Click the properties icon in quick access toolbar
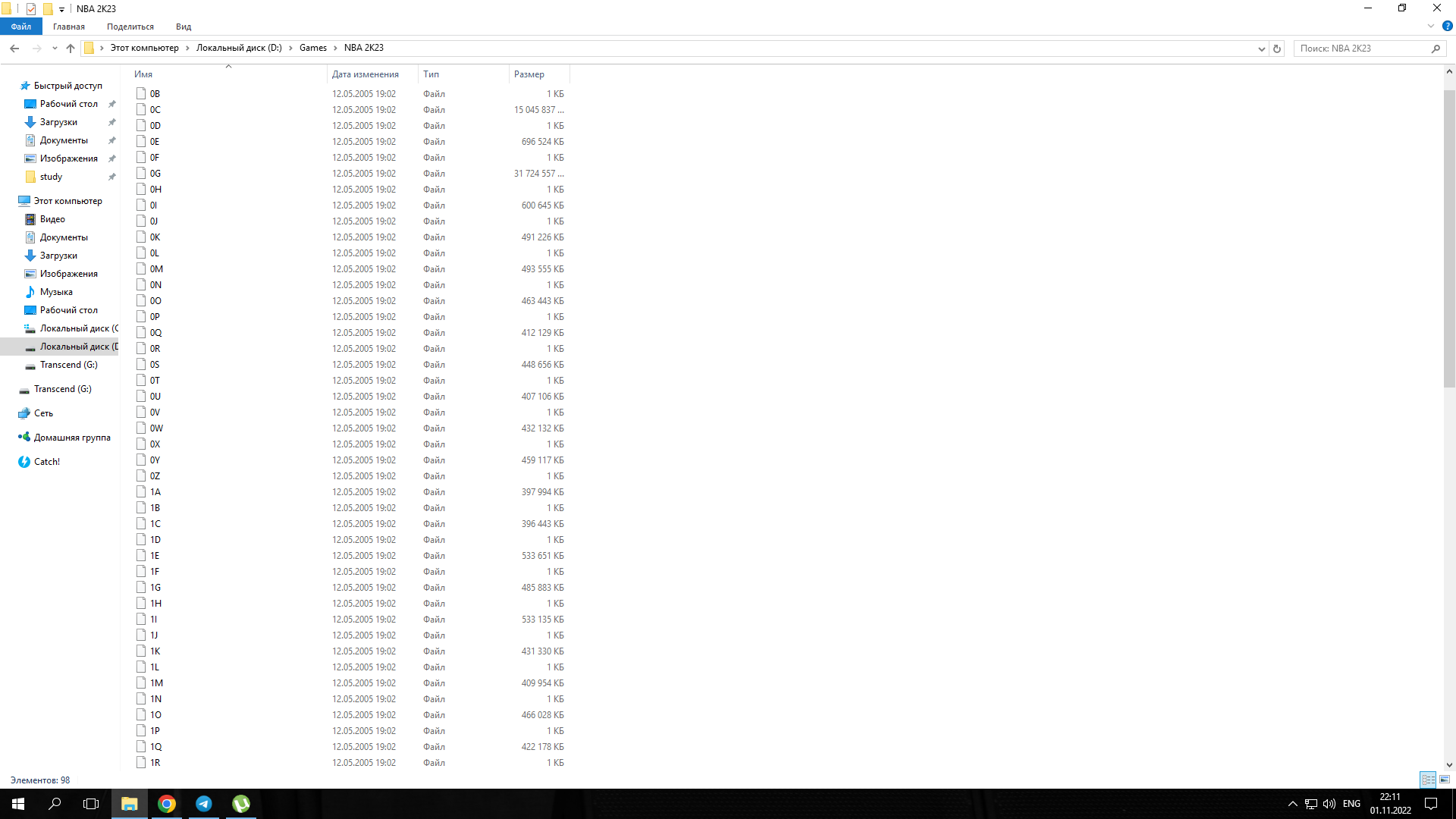 coord(31,9)
